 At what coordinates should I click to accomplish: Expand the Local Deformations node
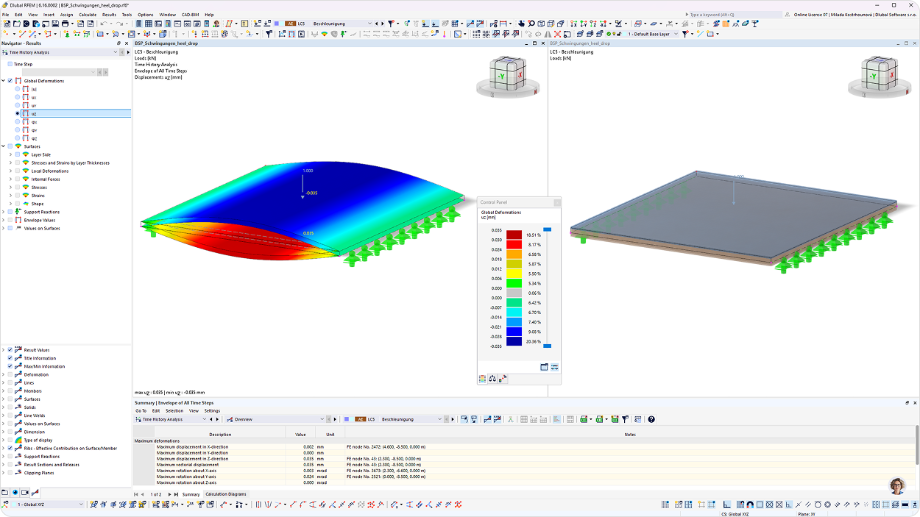tap(11, 171)
